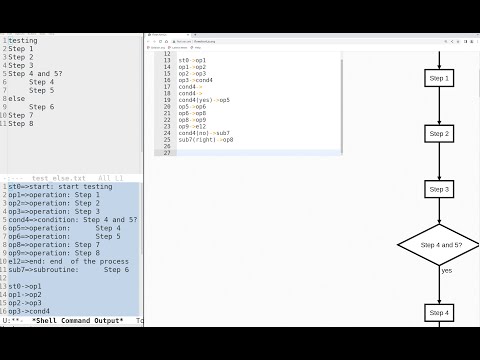
Task: Bookmark this page with star icon
Action: (458, 42)
